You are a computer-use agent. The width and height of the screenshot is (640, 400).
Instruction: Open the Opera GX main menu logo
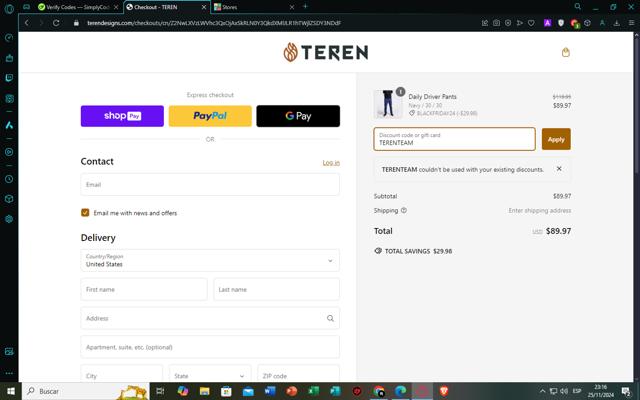[x=9, y=8]
